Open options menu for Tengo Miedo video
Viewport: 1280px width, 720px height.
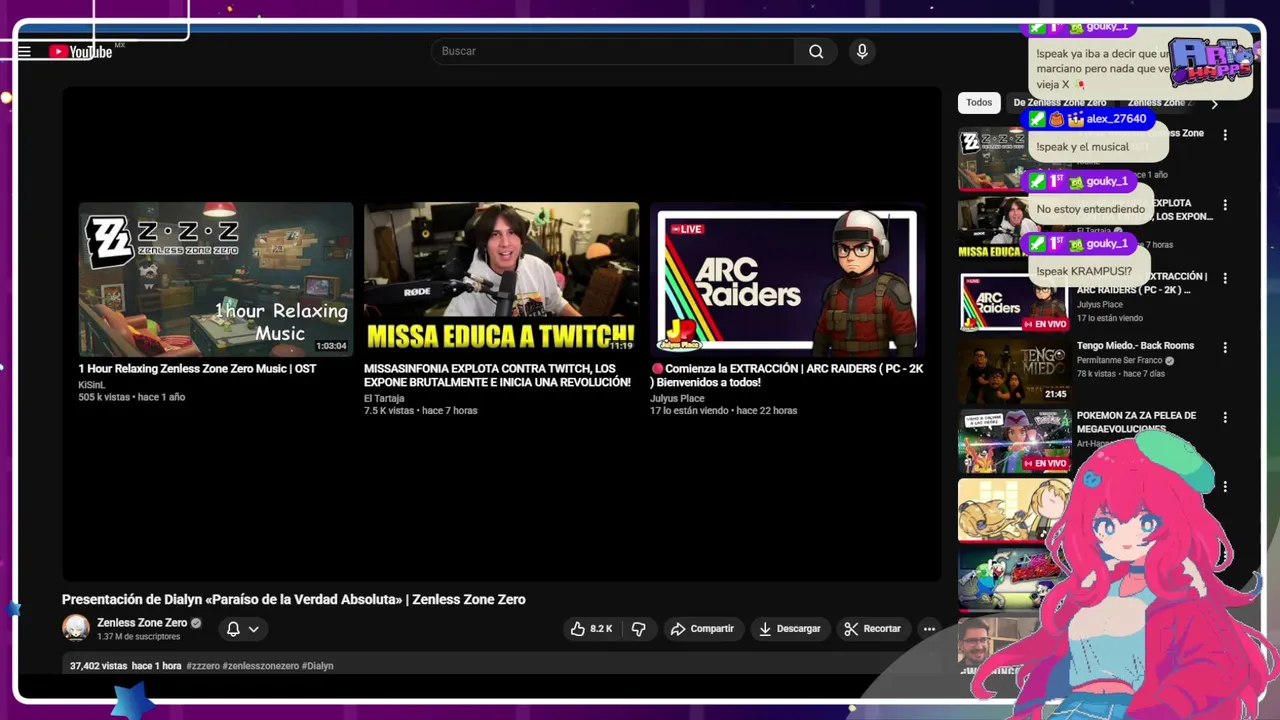click(x=1225, y=347)
